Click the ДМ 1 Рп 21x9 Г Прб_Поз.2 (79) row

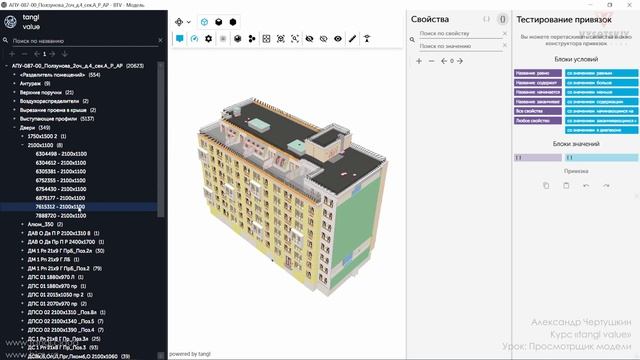(x=64, y=269)
